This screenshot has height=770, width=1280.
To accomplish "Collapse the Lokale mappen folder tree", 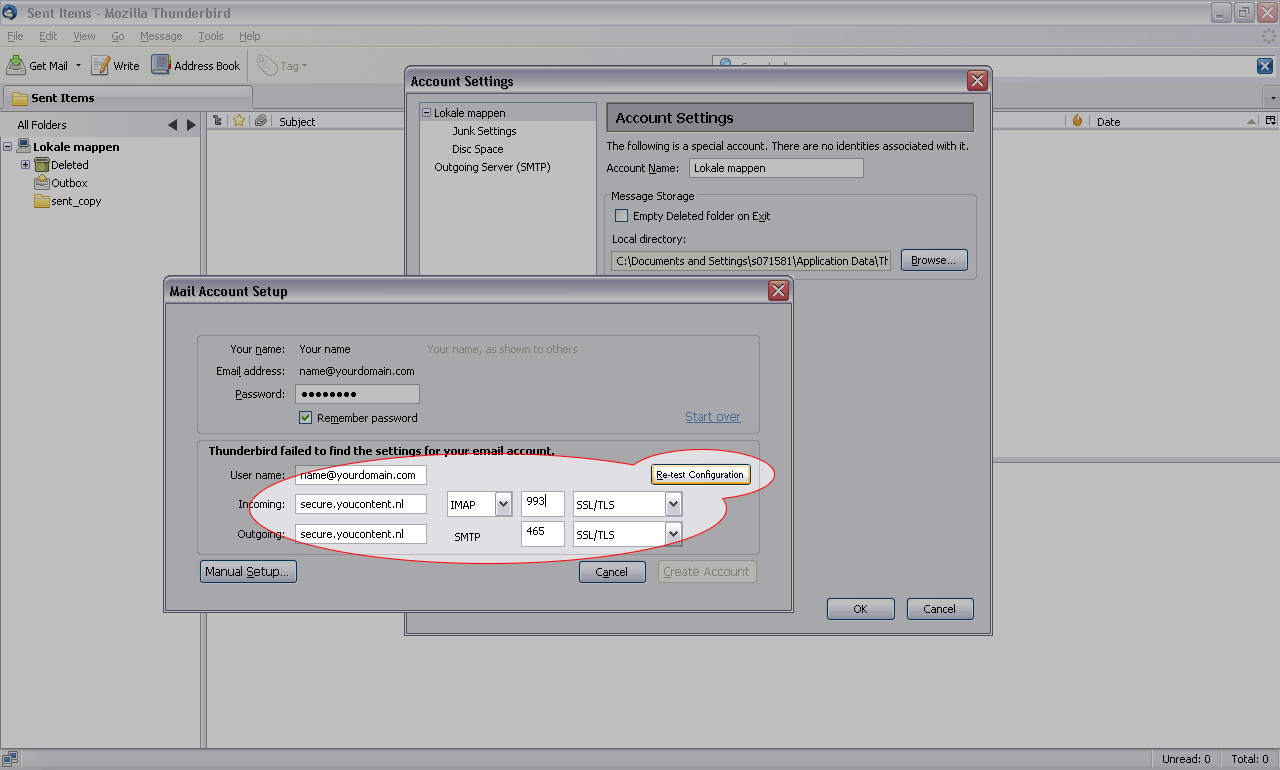I will click(x=8, y=147).
